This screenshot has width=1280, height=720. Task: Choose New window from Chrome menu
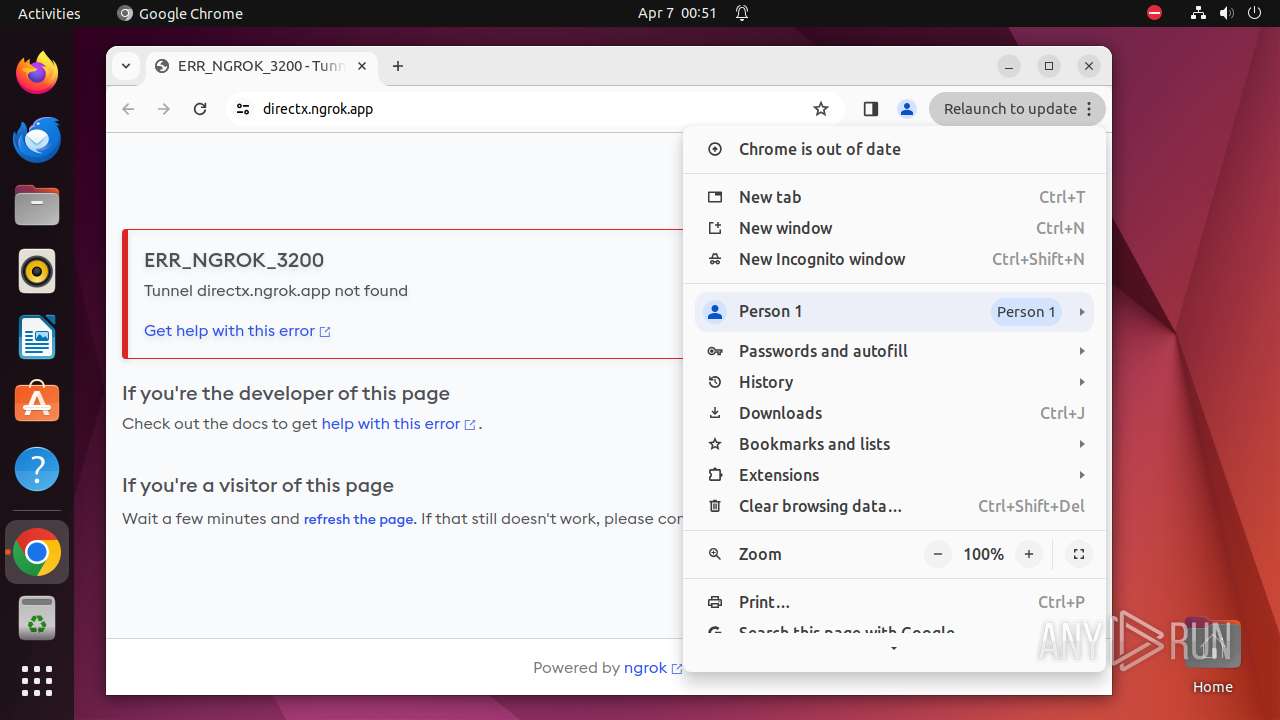coord(894,228)
